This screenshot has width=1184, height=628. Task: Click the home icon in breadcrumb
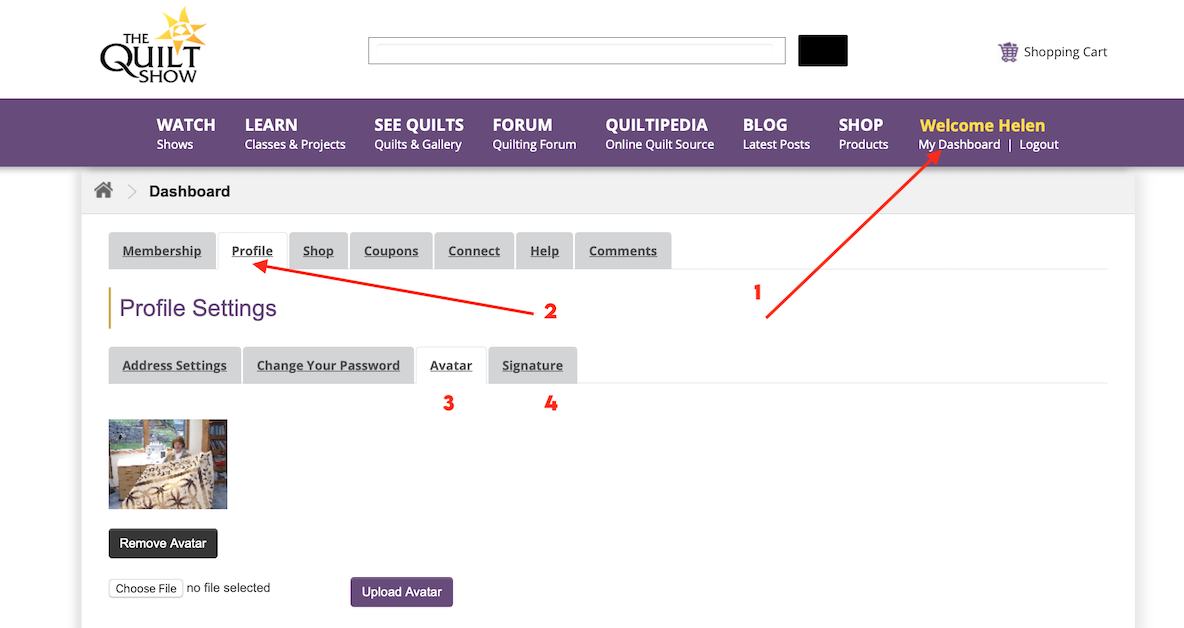pos(103,191)
